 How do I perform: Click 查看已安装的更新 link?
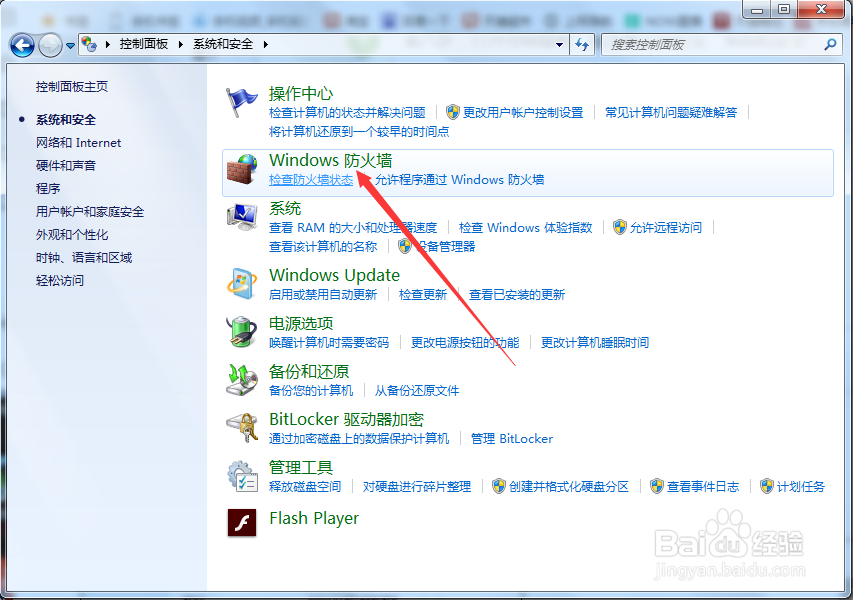pyautogui.click(x=517, y=294)
